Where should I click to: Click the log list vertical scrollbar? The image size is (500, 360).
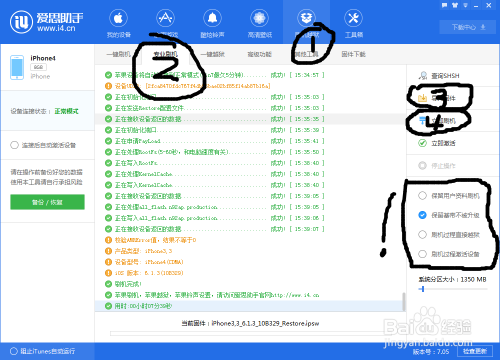(x=404, y=302)
